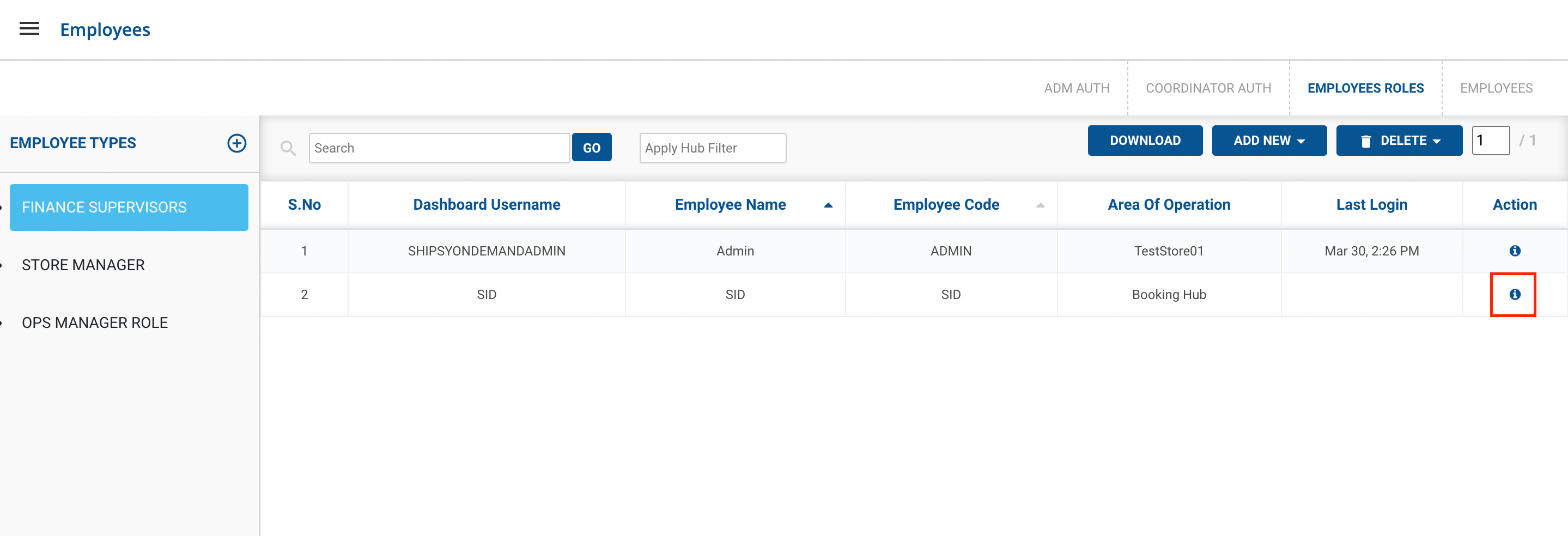Switch to the ADM AUTH tab

pos(1076,88)
